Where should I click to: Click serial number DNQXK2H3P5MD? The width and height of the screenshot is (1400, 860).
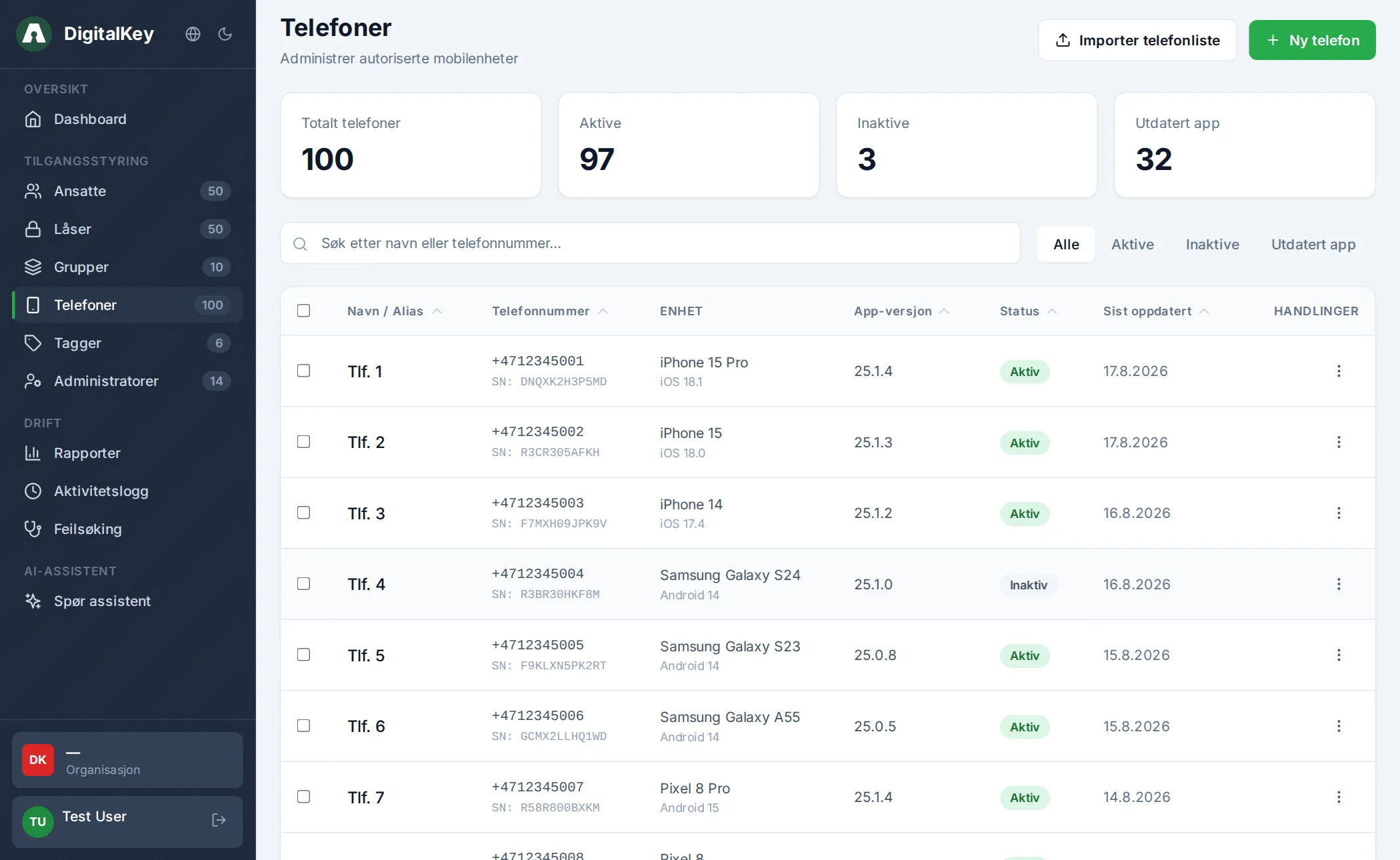click(x=563, y=382)
